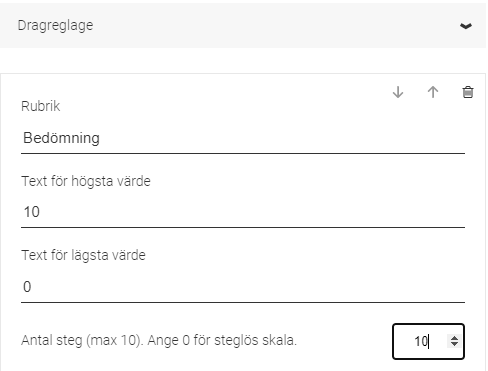Move the slider item up with the arrow
Image resolution: width=488 pixels, height=371 pixels.
[433, 92]
